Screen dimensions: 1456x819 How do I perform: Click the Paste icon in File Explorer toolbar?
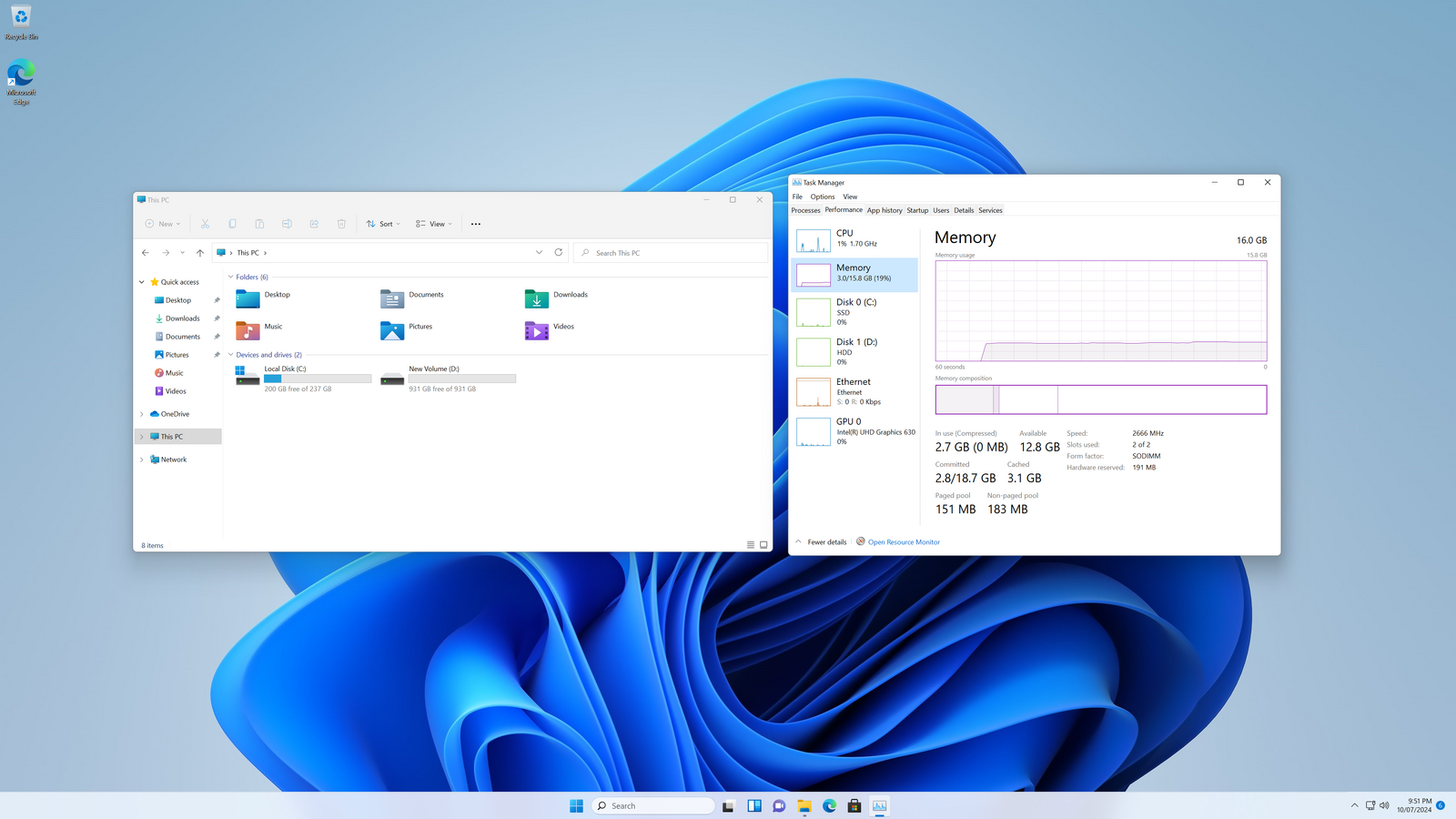pos(259,224)
